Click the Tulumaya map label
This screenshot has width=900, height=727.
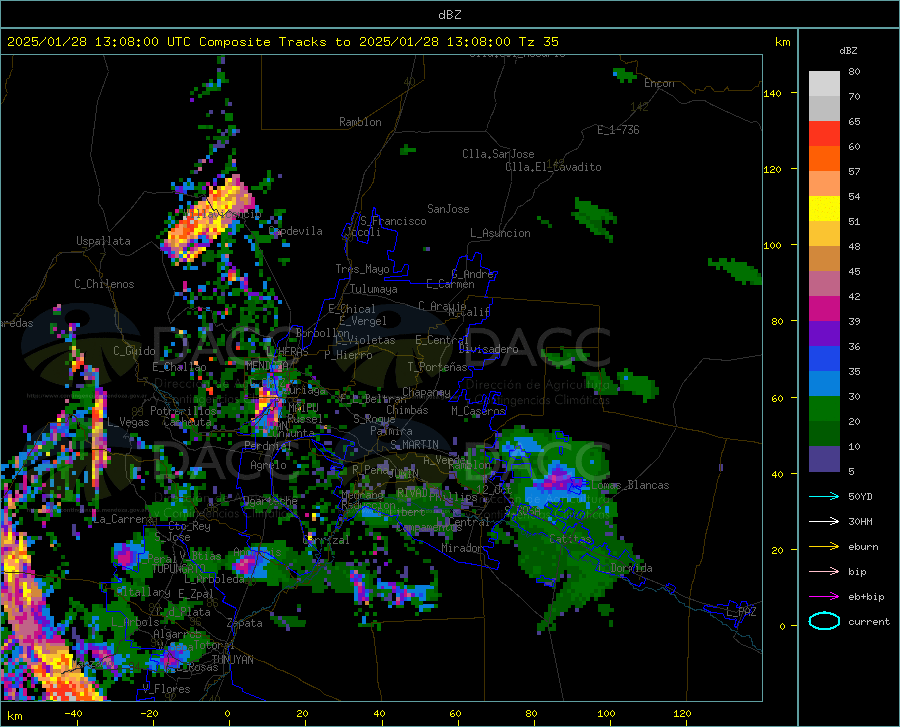(374, 289)
